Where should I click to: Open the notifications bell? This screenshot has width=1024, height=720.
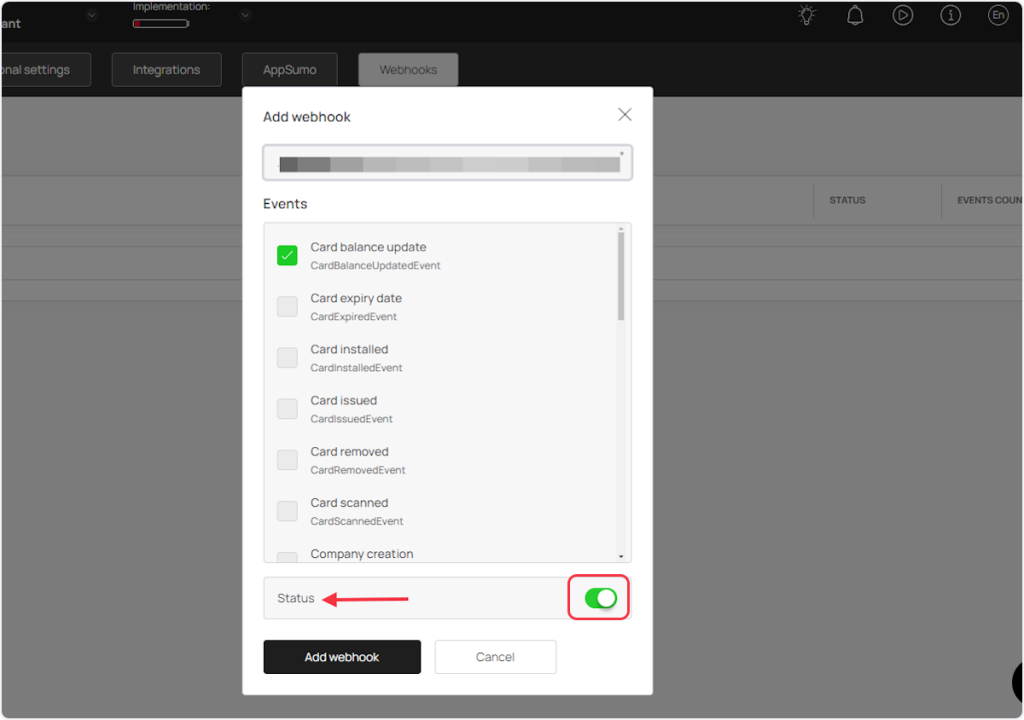(855, 15)
